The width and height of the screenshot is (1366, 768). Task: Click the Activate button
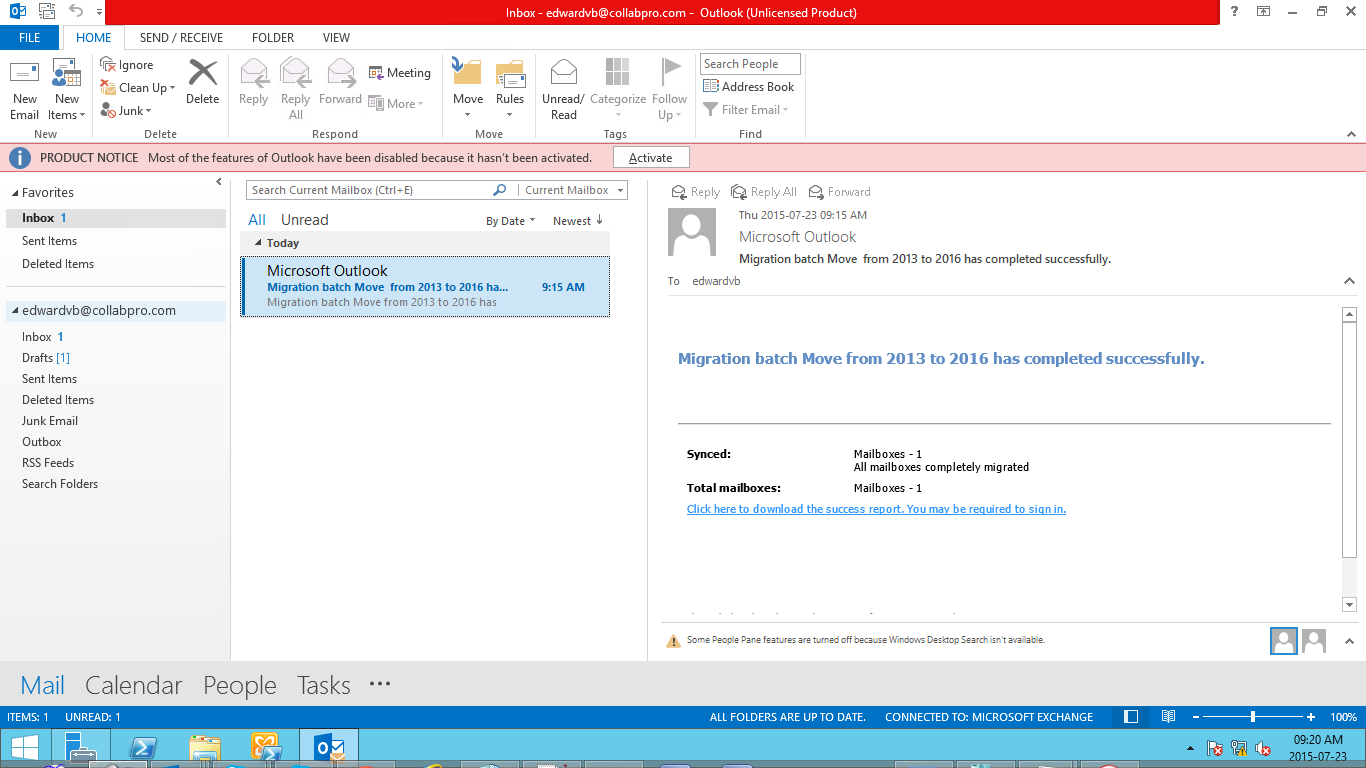point(651,158)
